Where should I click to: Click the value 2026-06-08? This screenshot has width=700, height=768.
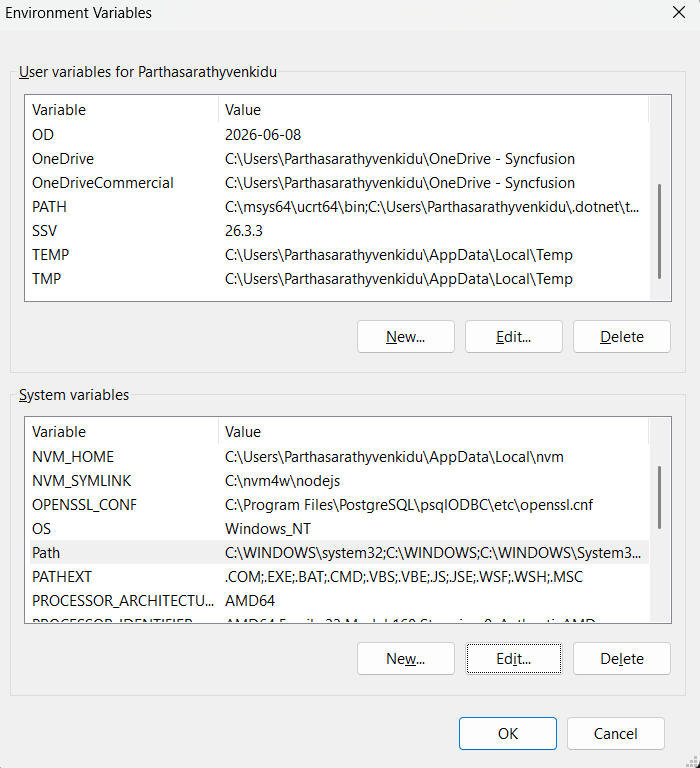tap(263, 135)
